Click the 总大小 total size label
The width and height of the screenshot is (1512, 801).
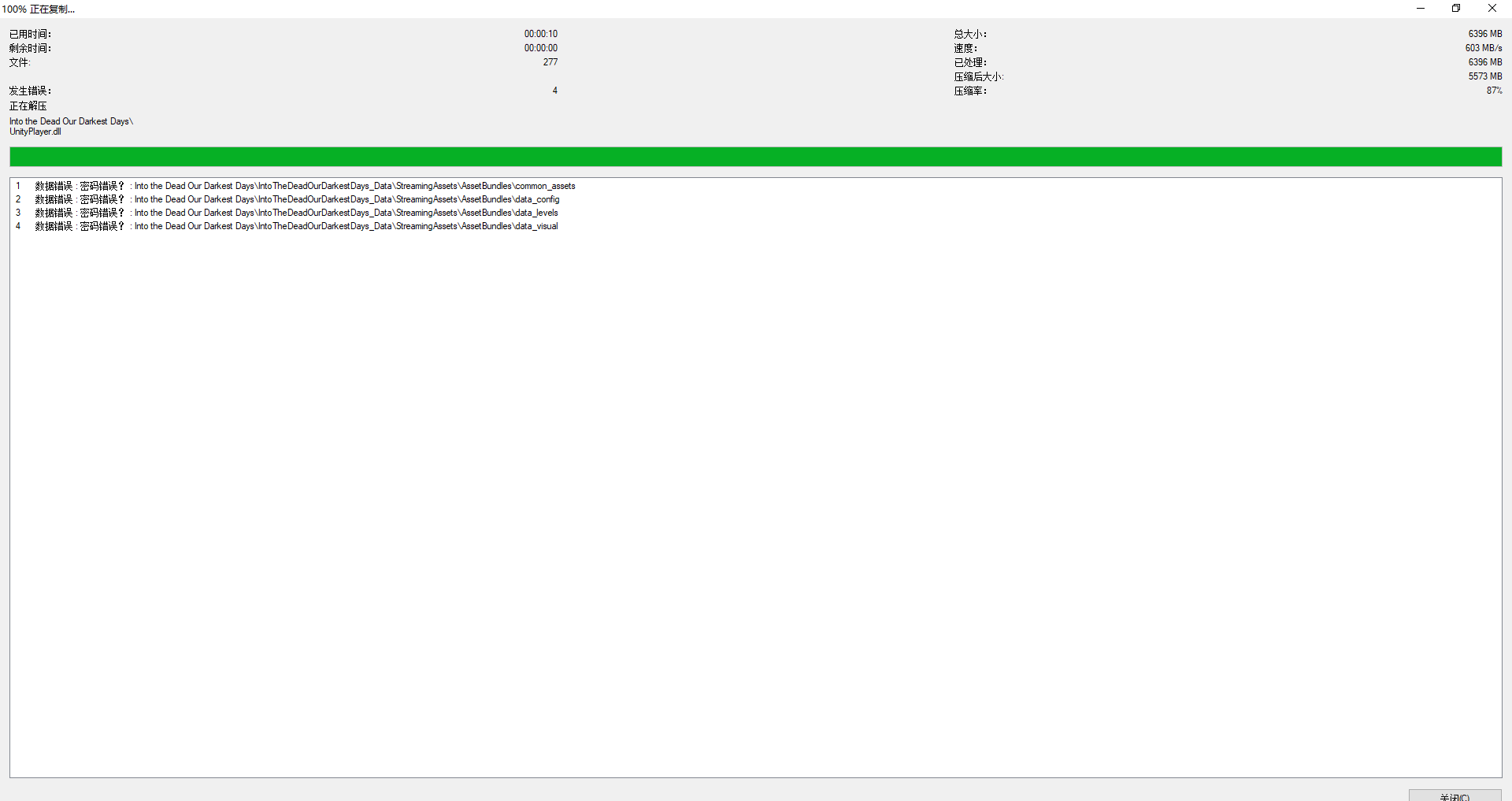click(x=970, y=34)
